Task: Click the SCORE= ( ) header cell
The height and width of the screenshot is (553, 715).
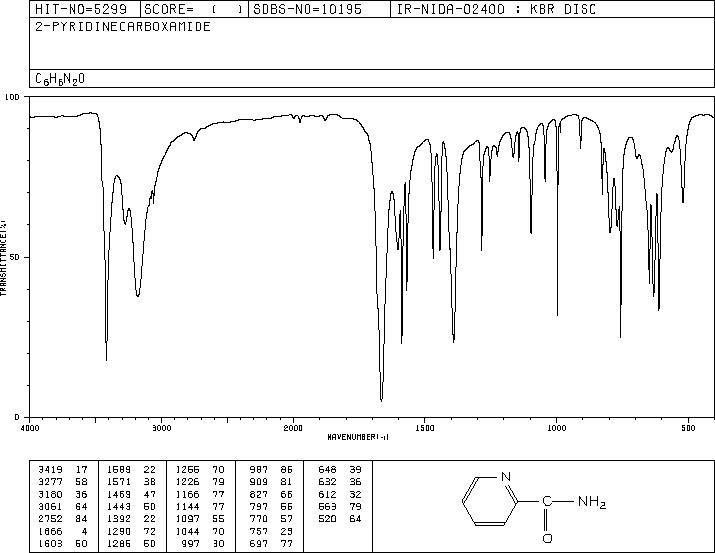Action: (x=194, y=9)
